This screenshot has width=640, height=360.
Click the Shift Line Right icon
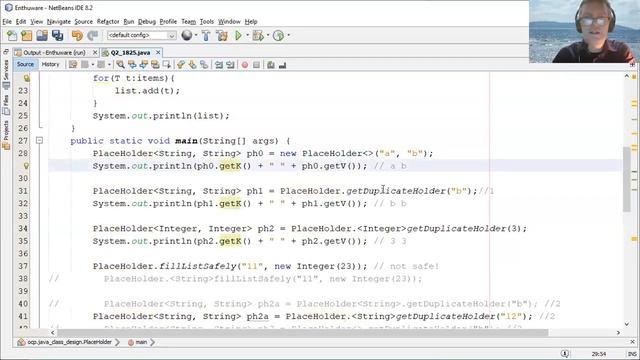(x=231, y=64)
